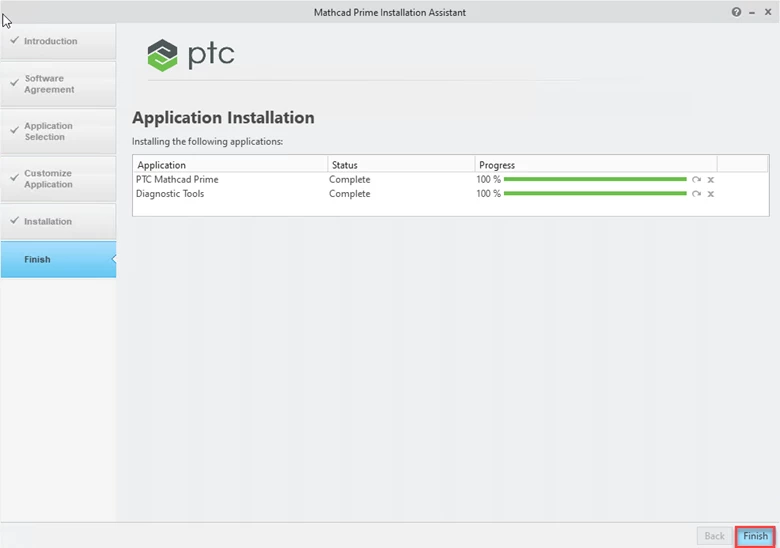This screenshot has height=548, width=780.
Task: Select the highlighted Finish step
Action: click(58, 259)
